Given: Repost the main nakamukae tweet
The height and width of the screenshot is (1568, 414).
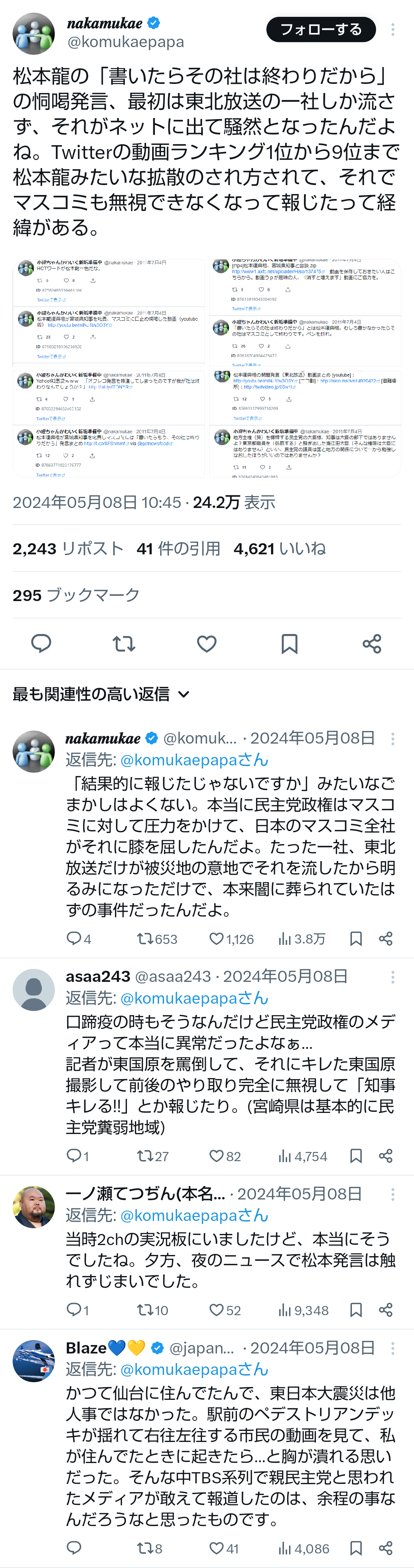Looking at the screenshot, I should (124, 643).
